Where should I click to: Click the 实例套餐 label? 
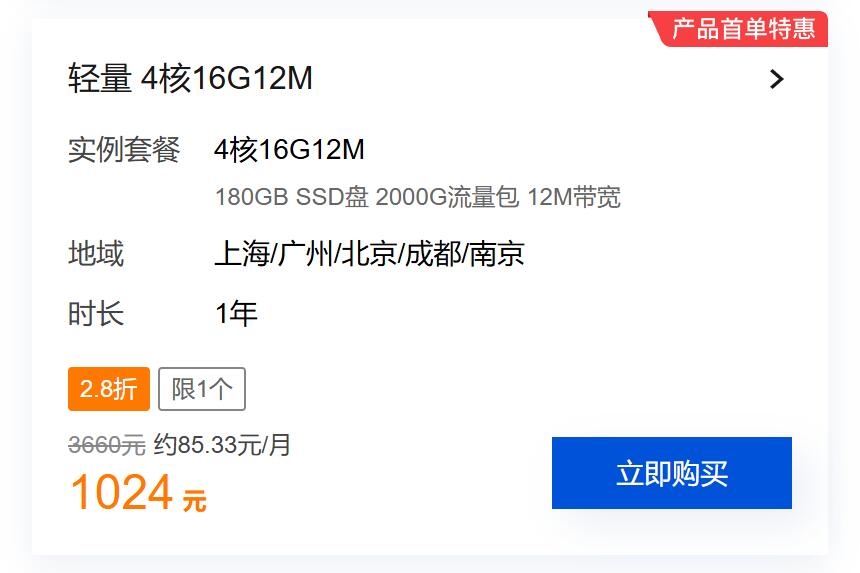[x=124, y=149]
